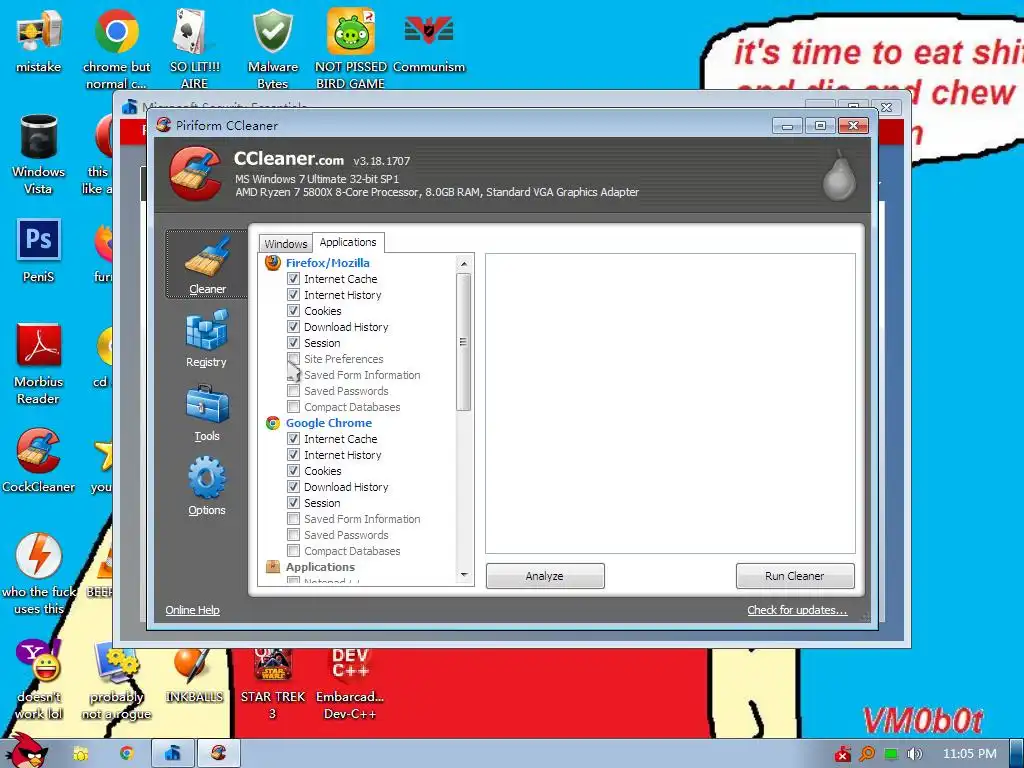Uncheck Firefox Cookies

pos(294,311)
